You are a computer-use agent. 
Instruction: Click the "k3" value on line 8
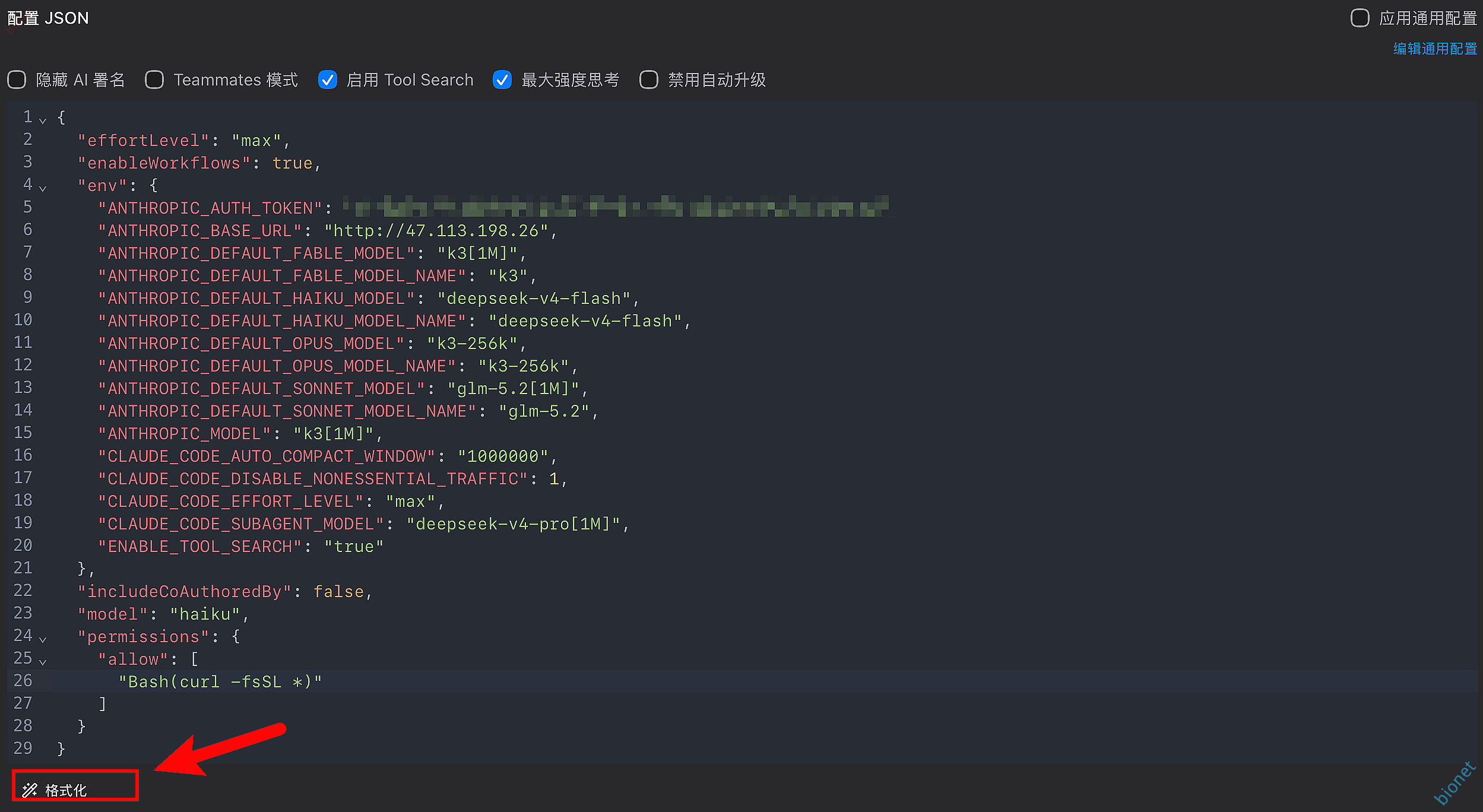508,276
